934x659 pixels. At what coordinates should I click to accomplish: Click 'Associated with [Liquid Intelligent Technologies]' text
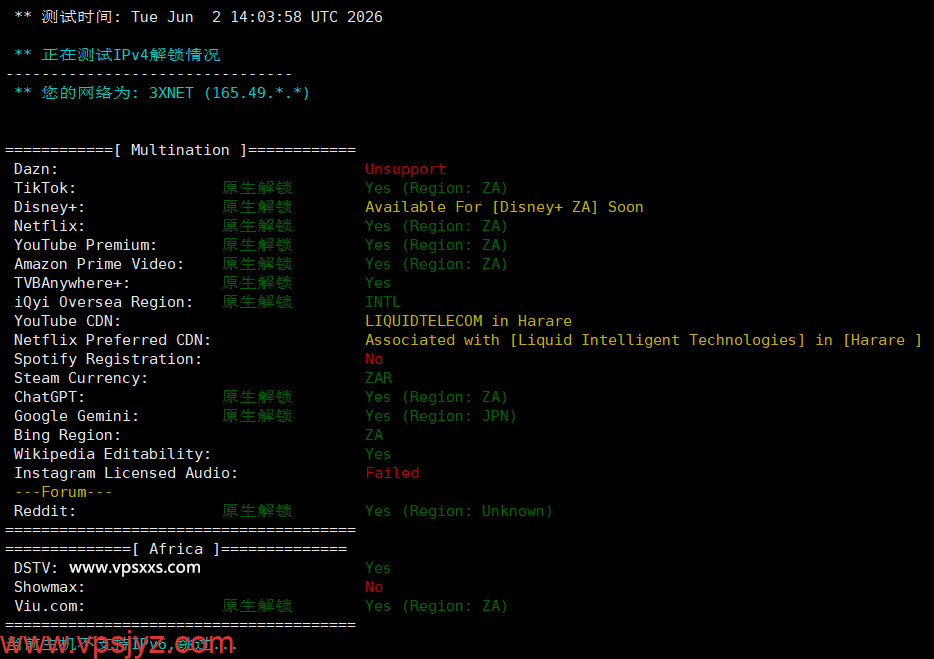pyautogui.click(x=585, y=340)
